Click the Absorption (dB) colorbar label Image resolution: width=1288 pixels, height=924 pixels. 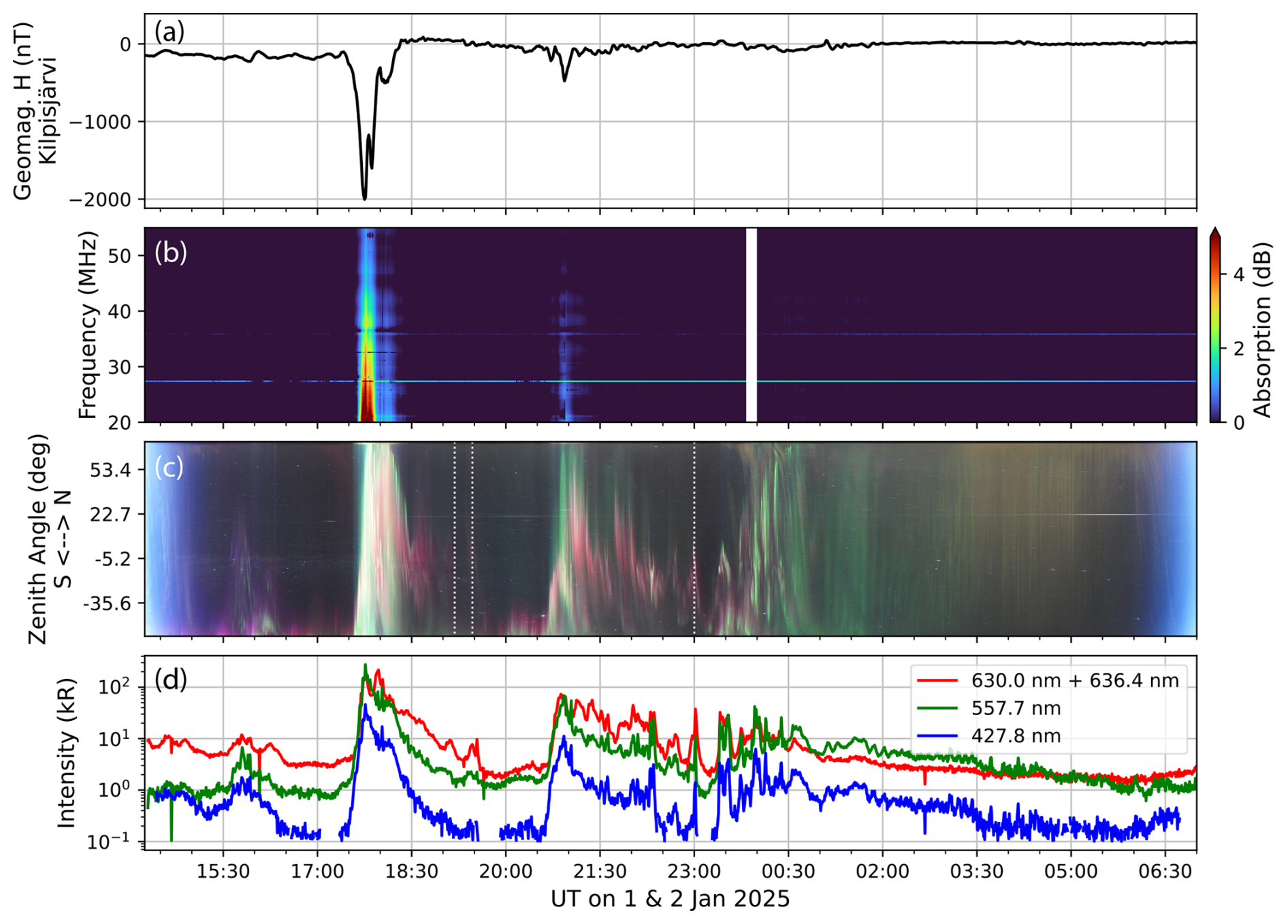click(1261, 330)
